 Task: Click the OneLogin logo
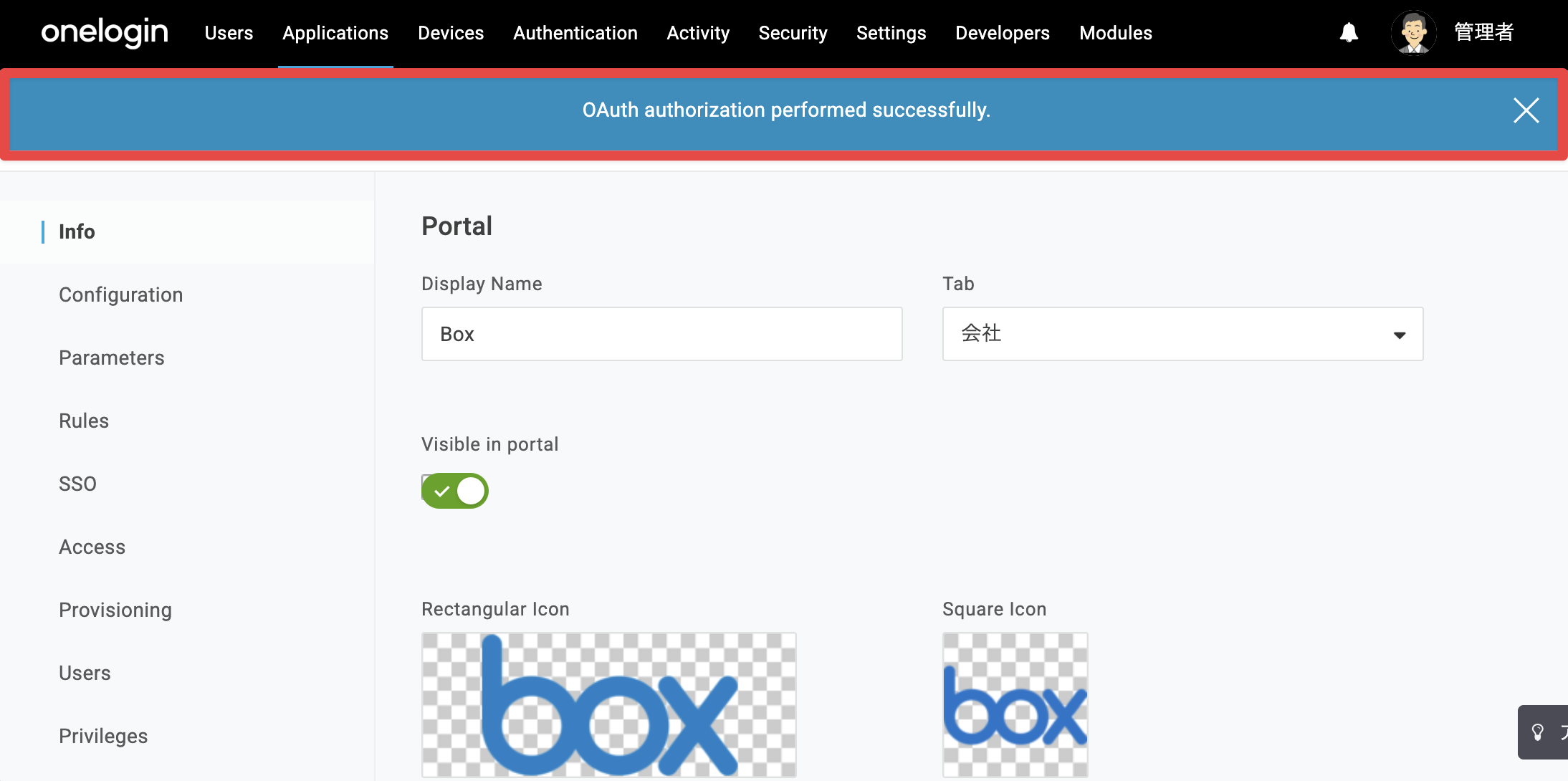[105, 32]
